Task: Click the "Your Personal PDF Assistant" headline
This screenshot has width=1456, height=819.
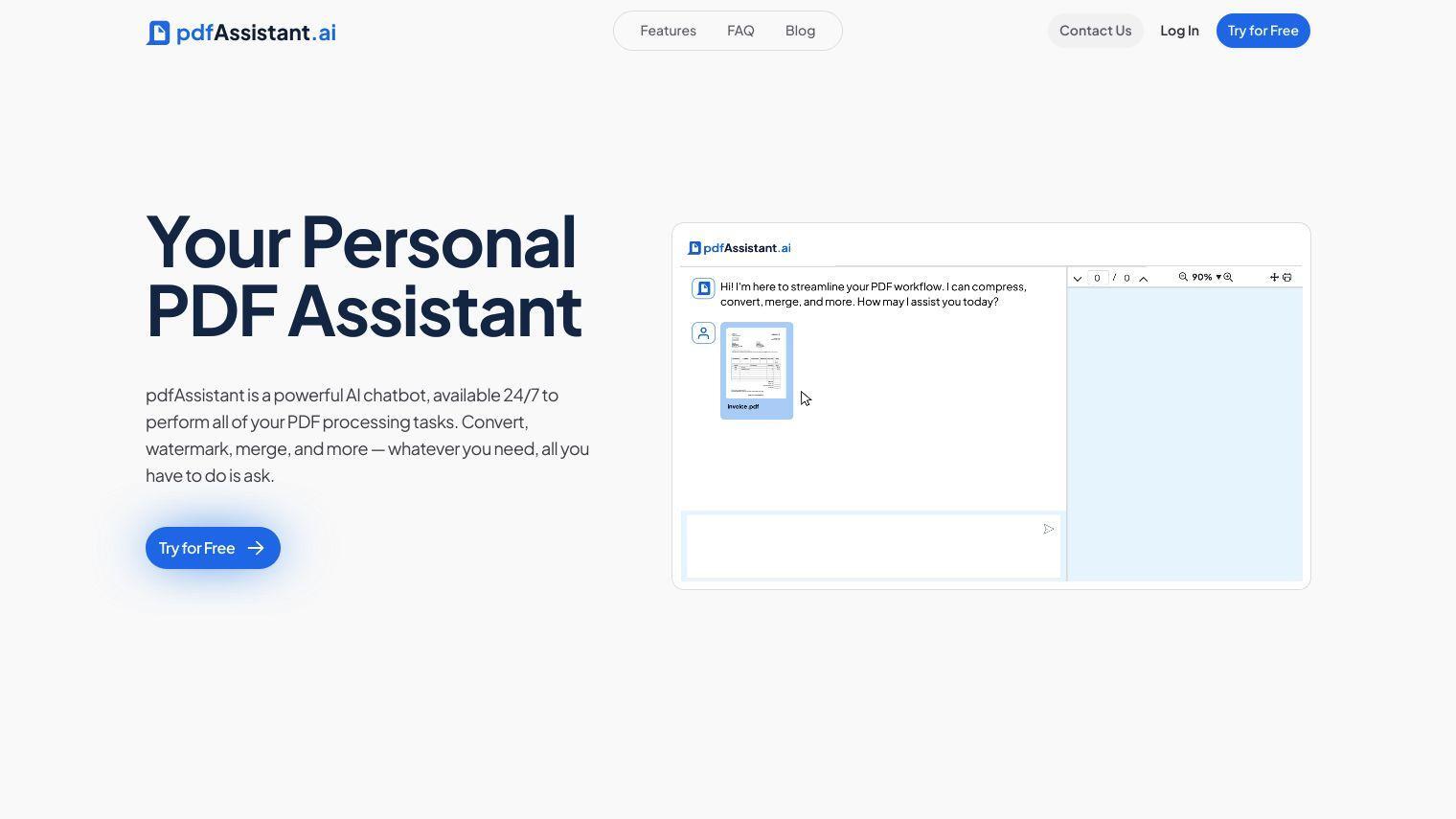Action: (364, 276)
